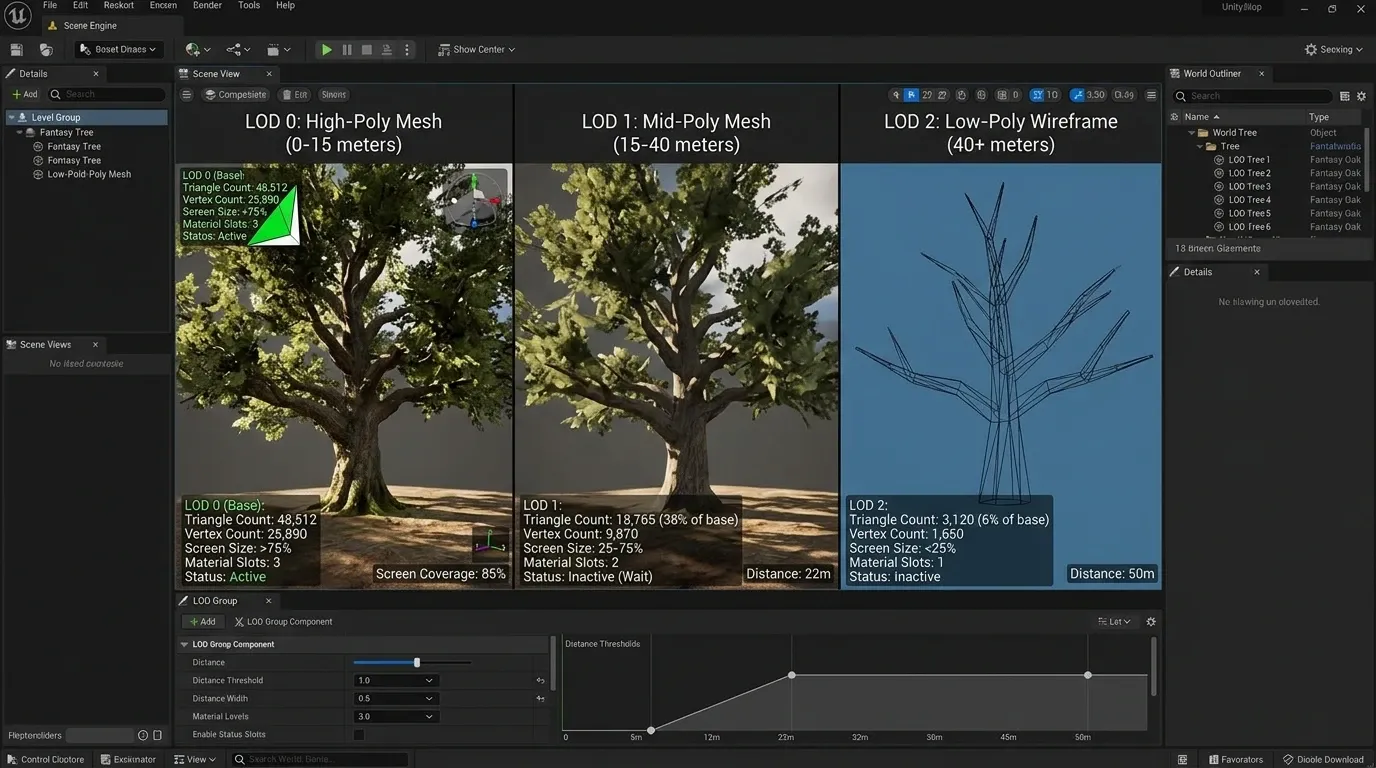Screen dimensions: 1376x768
Task: Click Add button in LOD Group panel
Action: 201,622
